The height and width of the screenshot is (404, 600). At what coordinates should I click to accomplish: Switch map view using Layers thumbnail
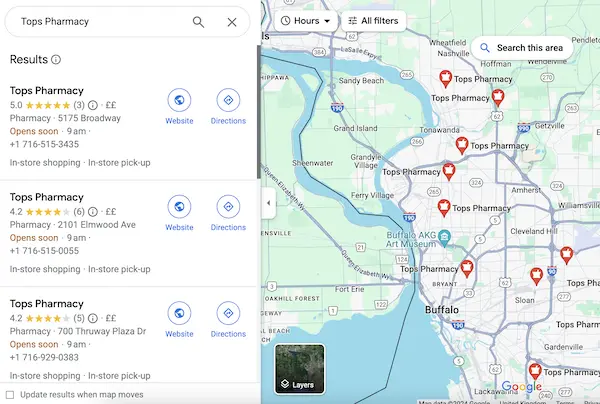[300, 369]
